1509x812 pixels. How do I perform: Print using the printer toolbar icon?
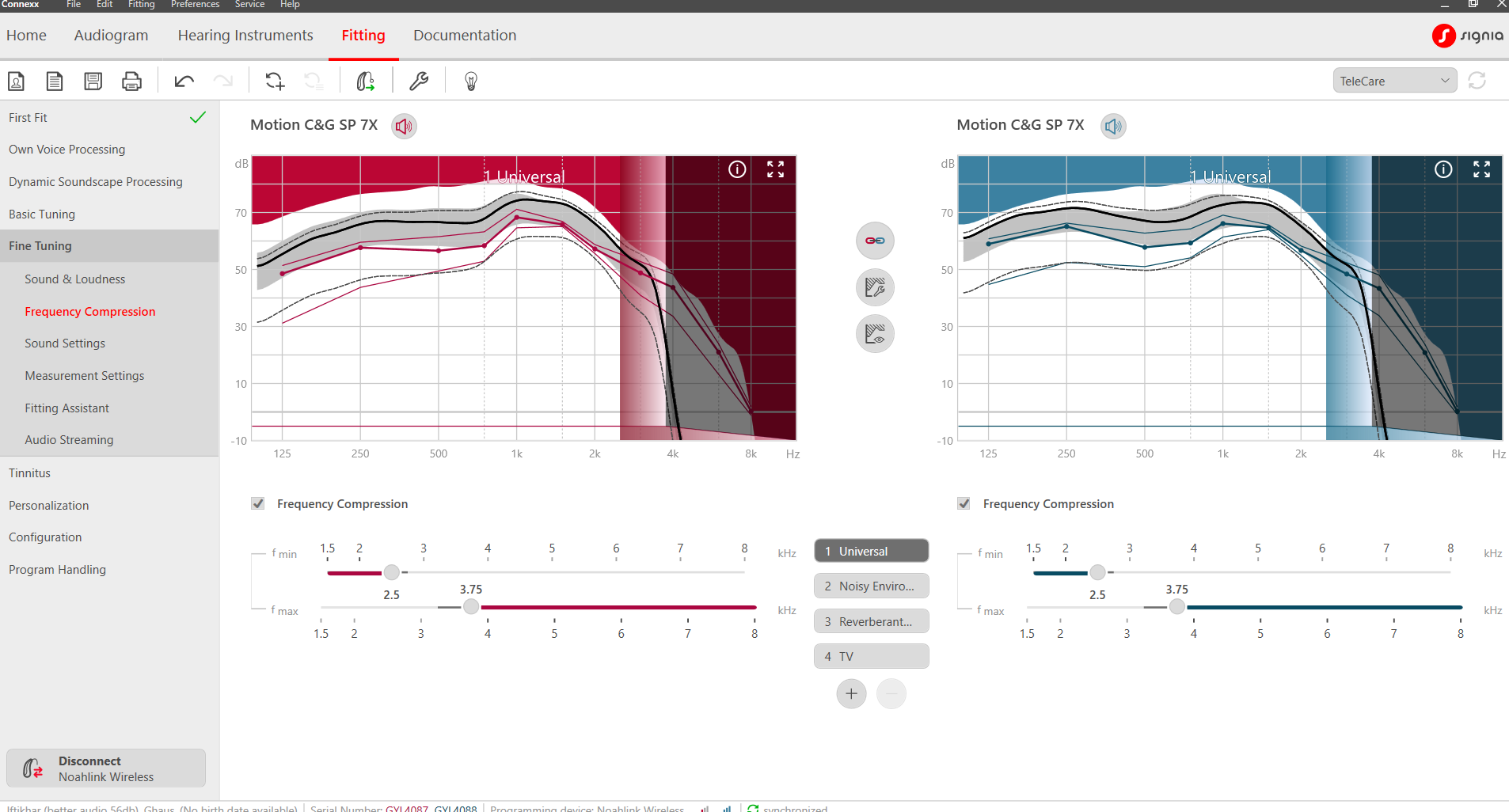pyautogui.click(x=131, y=81)
